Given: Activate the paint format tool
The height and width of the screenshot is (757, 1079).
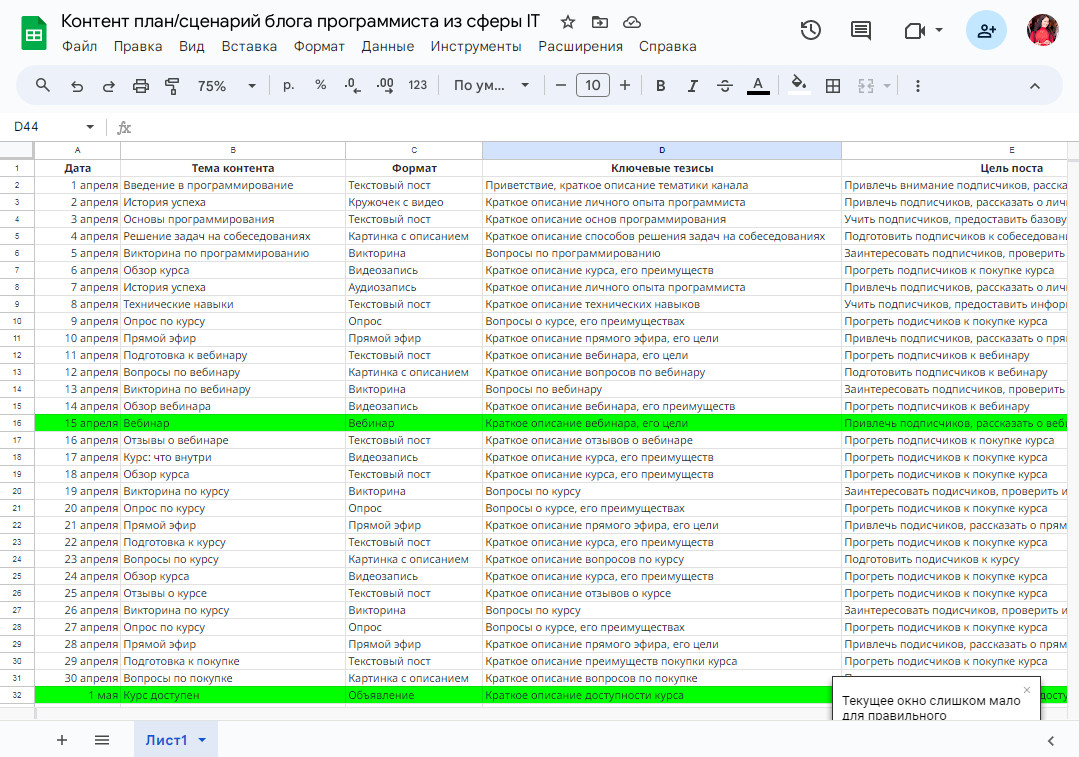Looking at the screenshot, I should point(172,86).
